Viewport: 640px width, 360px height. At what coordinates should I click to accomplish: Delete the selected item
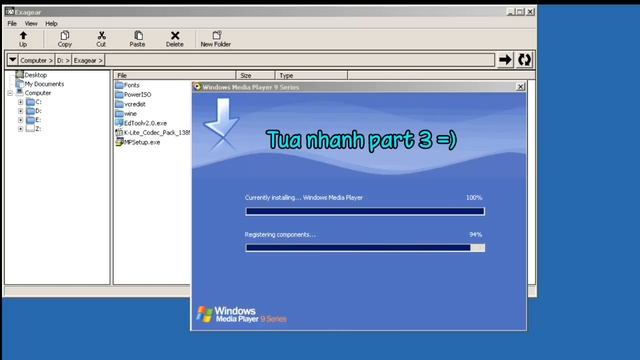[175, 39]
